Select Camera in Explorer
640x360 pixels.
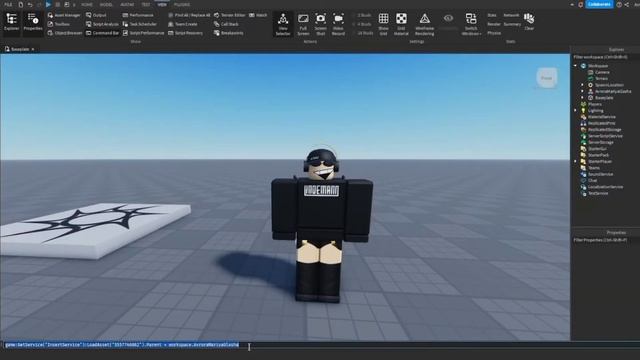click(x=602, y=72)
